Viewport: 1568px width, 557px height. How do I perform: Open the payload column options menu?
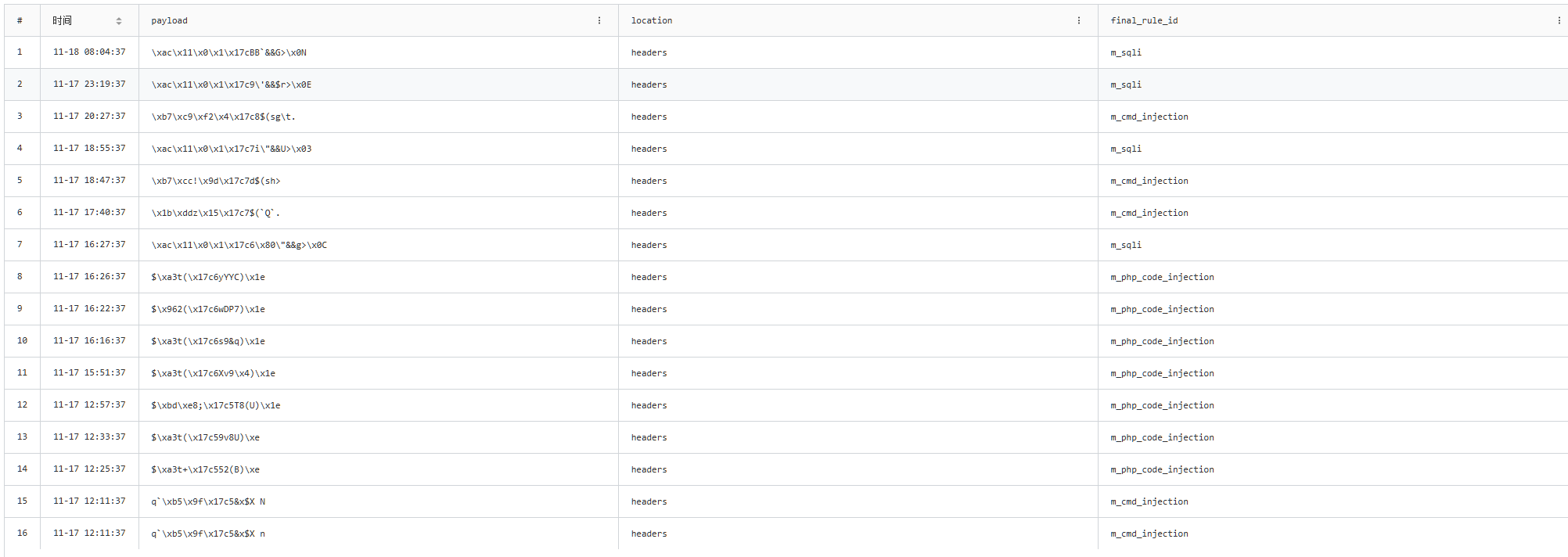(599, 21)
